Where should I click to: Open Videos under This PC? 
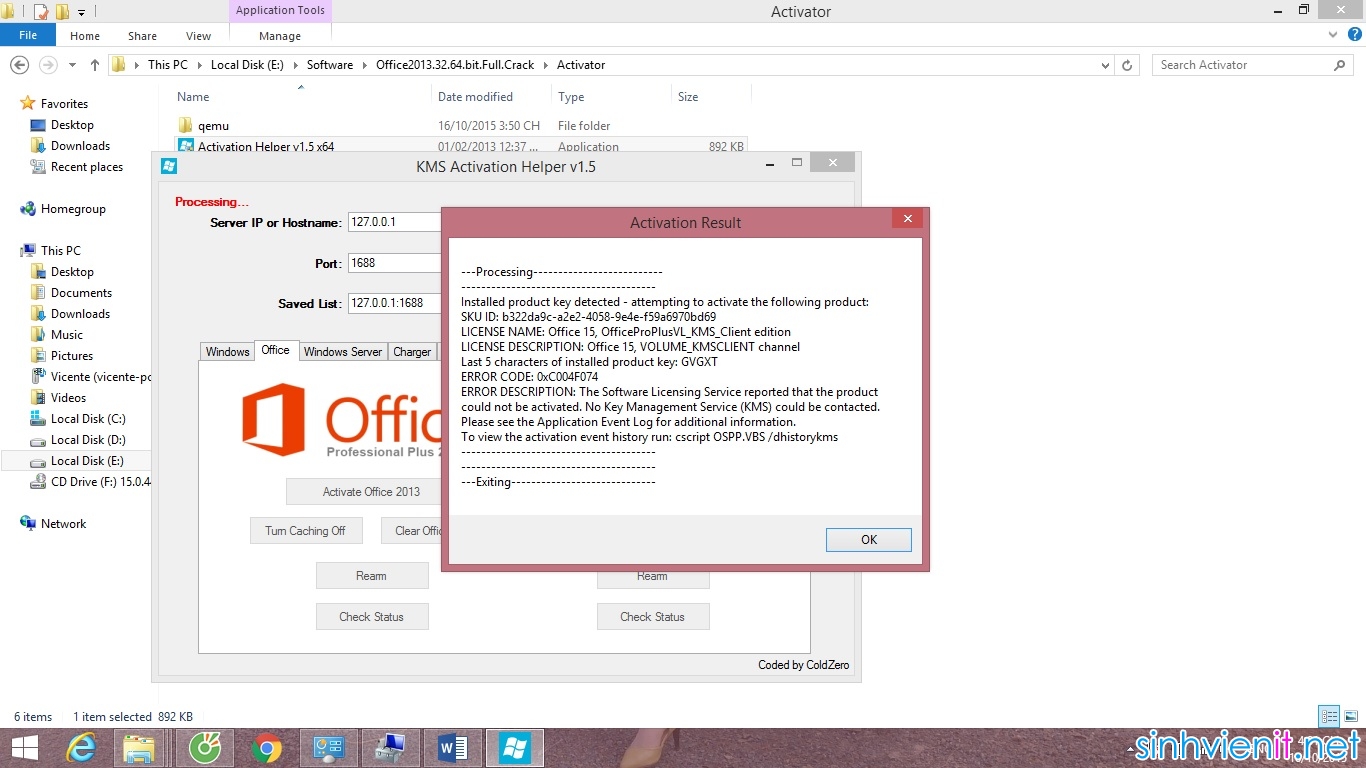[68, 398]
